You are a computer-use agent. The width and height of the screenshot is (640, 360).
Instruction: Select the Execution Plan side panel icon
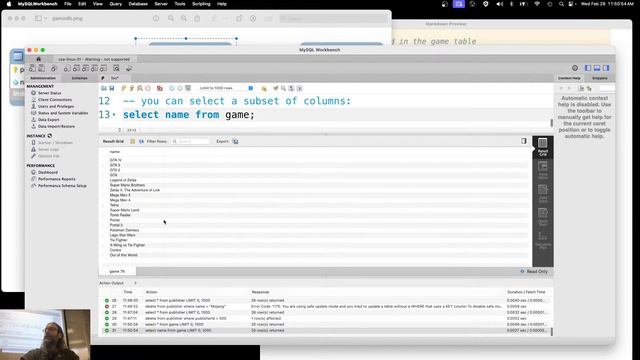[x=542, y=240]
